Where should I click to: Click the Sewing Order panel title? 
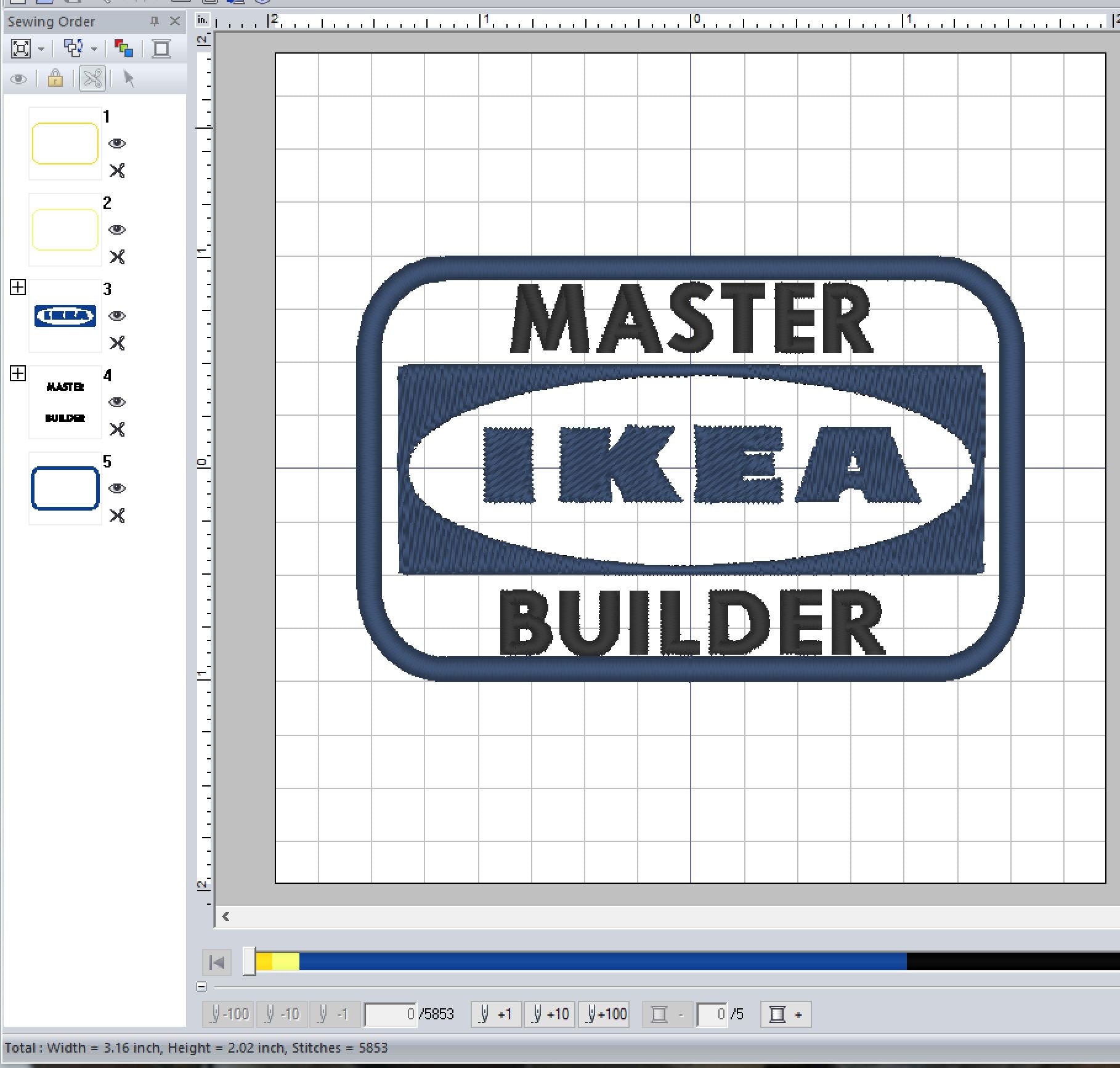tap(51, 22)
